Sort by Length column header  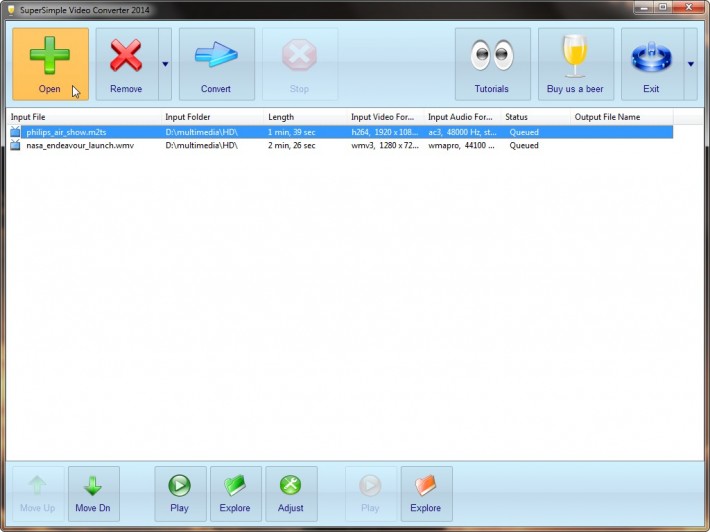point(306,117)
